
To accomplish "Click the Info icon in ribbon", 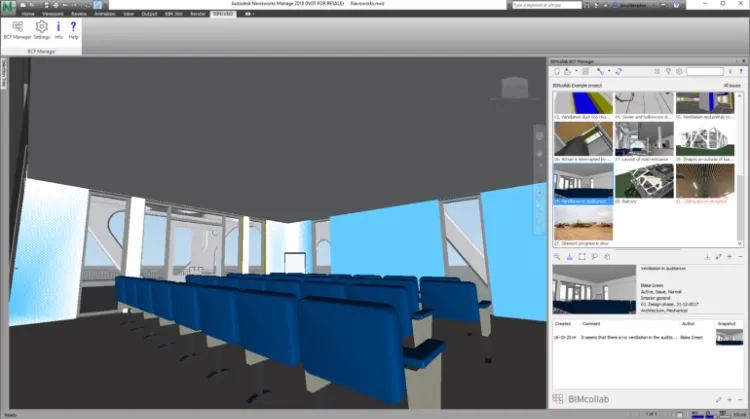I will pos(59,29).
